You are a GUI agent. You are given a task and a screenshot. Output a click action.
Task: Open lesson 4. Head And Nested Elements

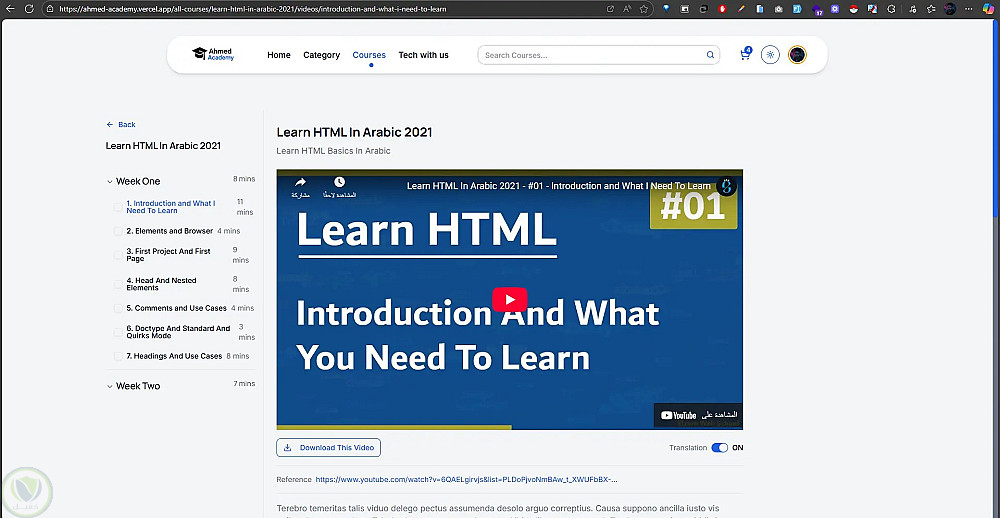click(x=161, y=285)
